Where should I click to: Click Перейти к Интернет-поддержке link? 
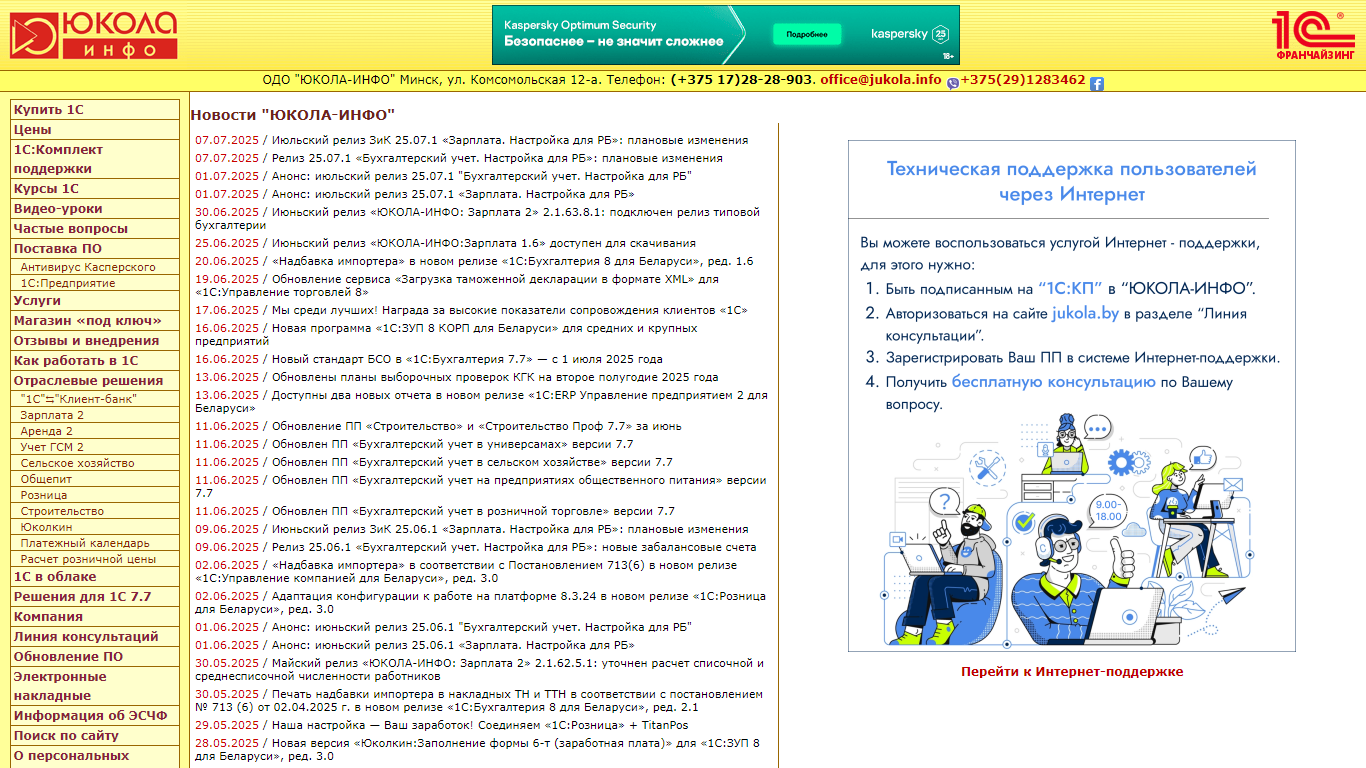pyautogui.click(x=1072, y=672)
